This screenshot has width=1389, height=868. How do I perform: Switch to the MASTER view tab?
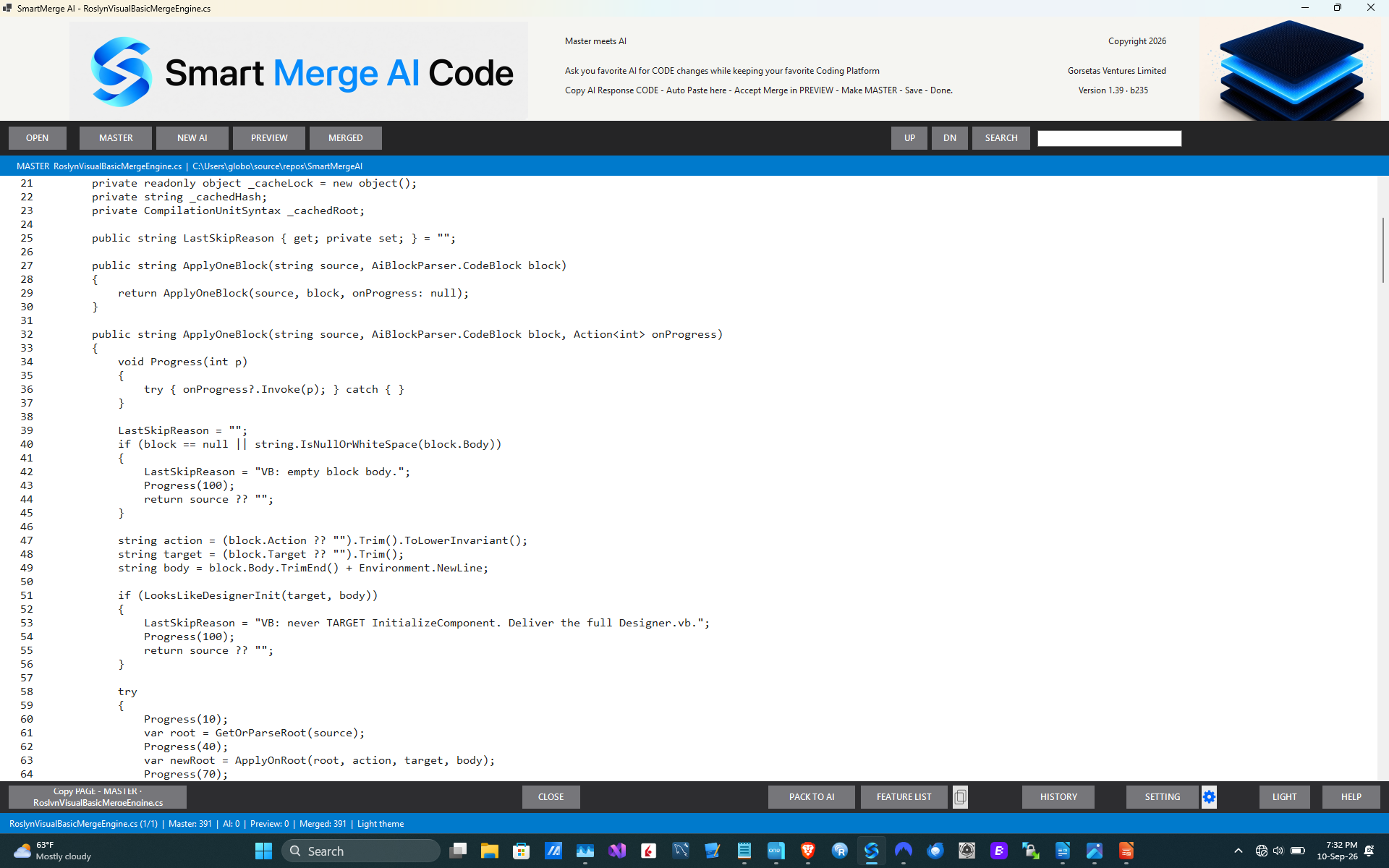click(x=116, y=137)
